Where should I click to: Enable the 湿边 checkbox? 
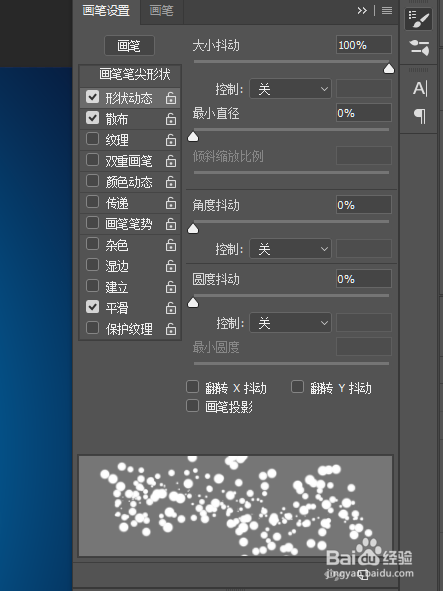pyautogui.click(x=92, y=265)
